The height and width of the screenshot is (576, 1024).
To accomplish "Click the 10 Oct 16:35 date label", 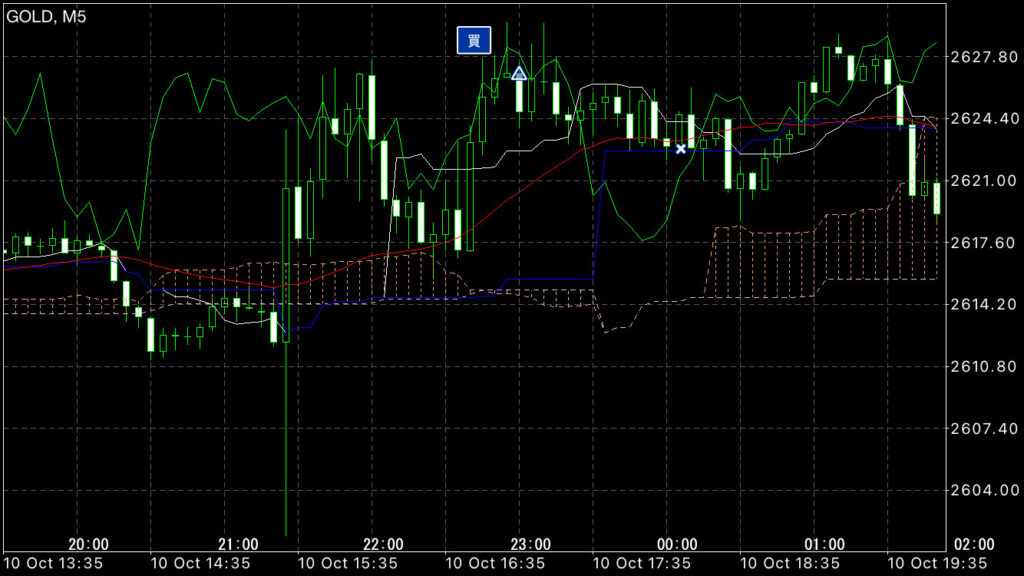I will click(496, 563).
